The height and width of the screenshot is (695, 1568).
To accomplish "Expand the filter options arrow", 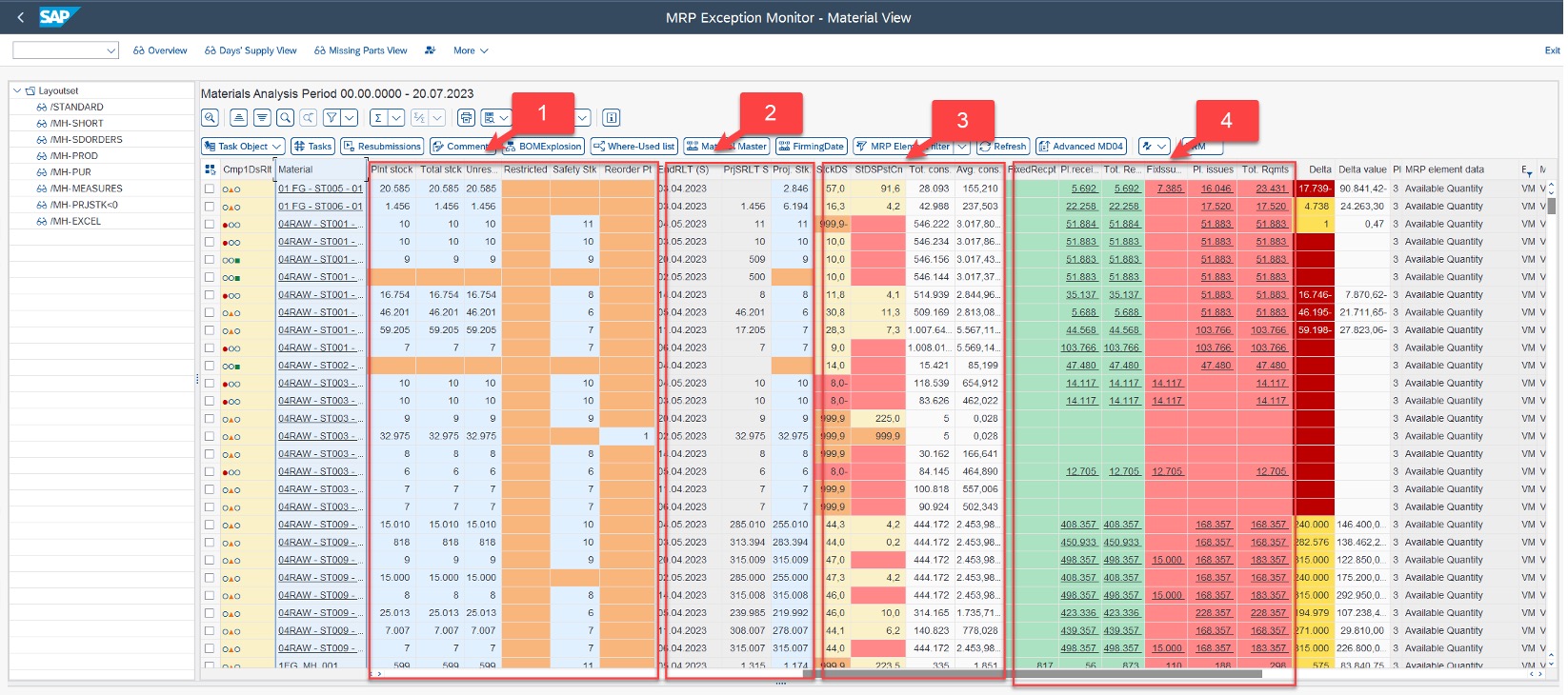I will [x=351, y=117].
